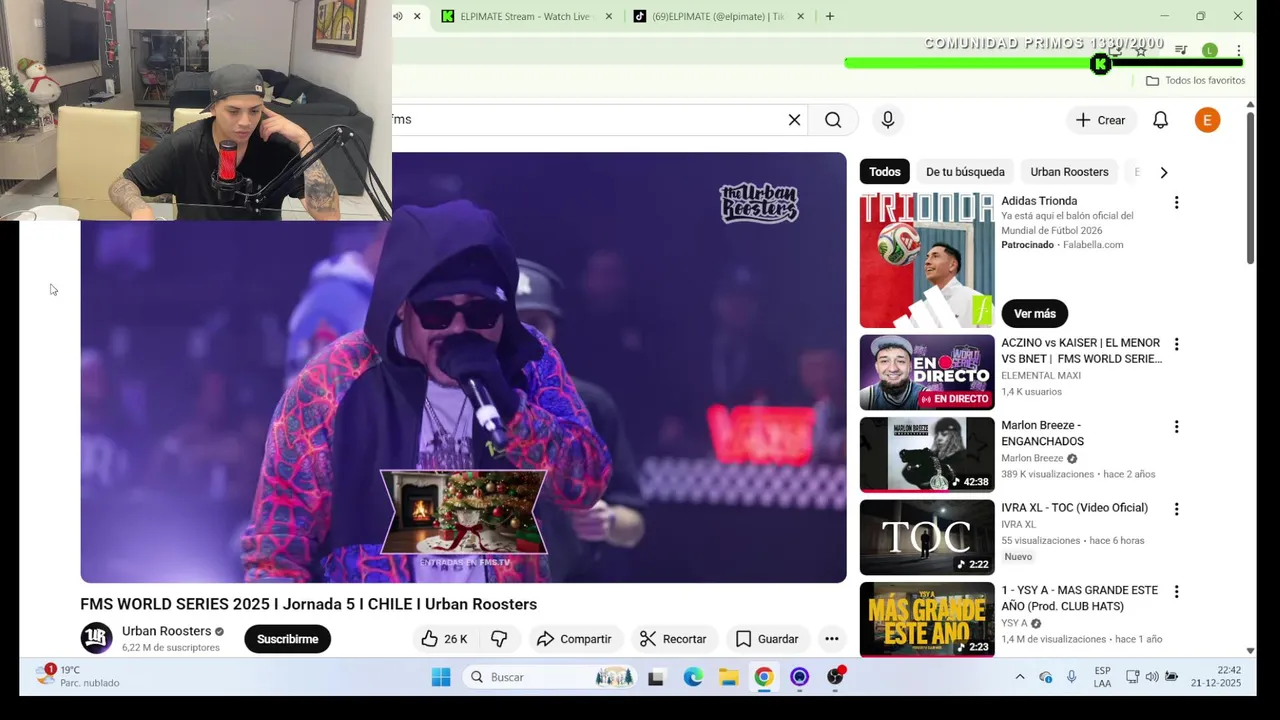Image resolution: width=1280 pixels, height=720 pixels.
Task: Open the Adidas Trionda ad thumbnail
Action: (x=927, y=260)
